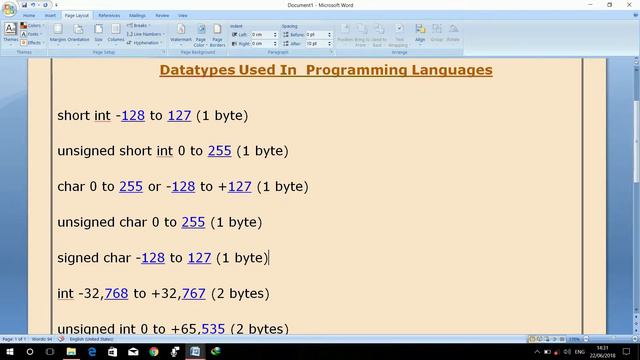
Task: Click English (United States) language indicator
Action: [91, 339]
